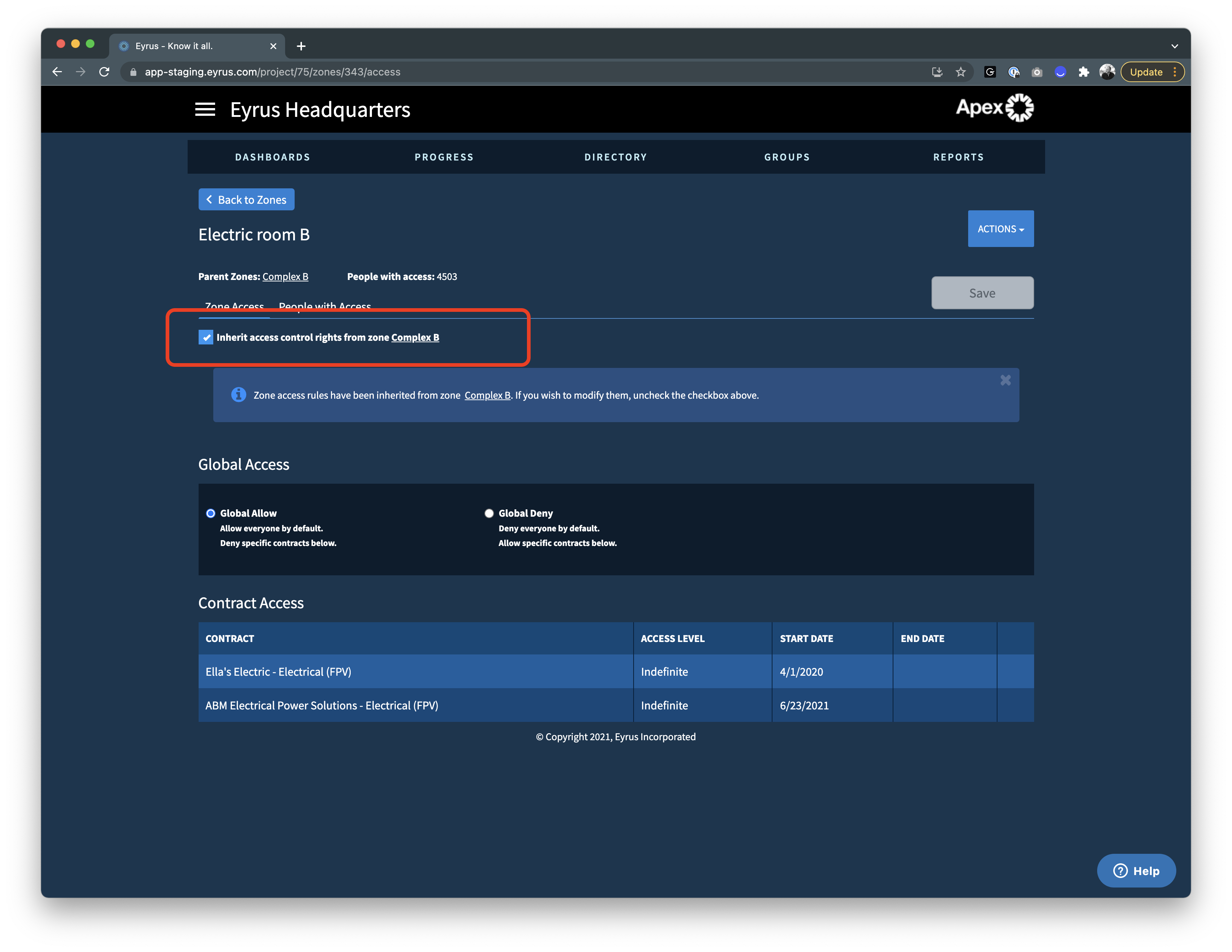
Task: Select Global Allow radio option
Action: tap(210, 513)
